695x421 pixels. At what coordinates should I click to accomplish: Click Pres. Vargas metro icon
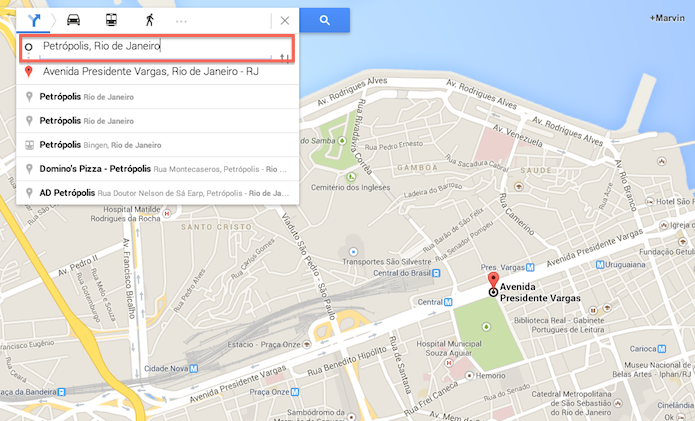pos(530,267)
